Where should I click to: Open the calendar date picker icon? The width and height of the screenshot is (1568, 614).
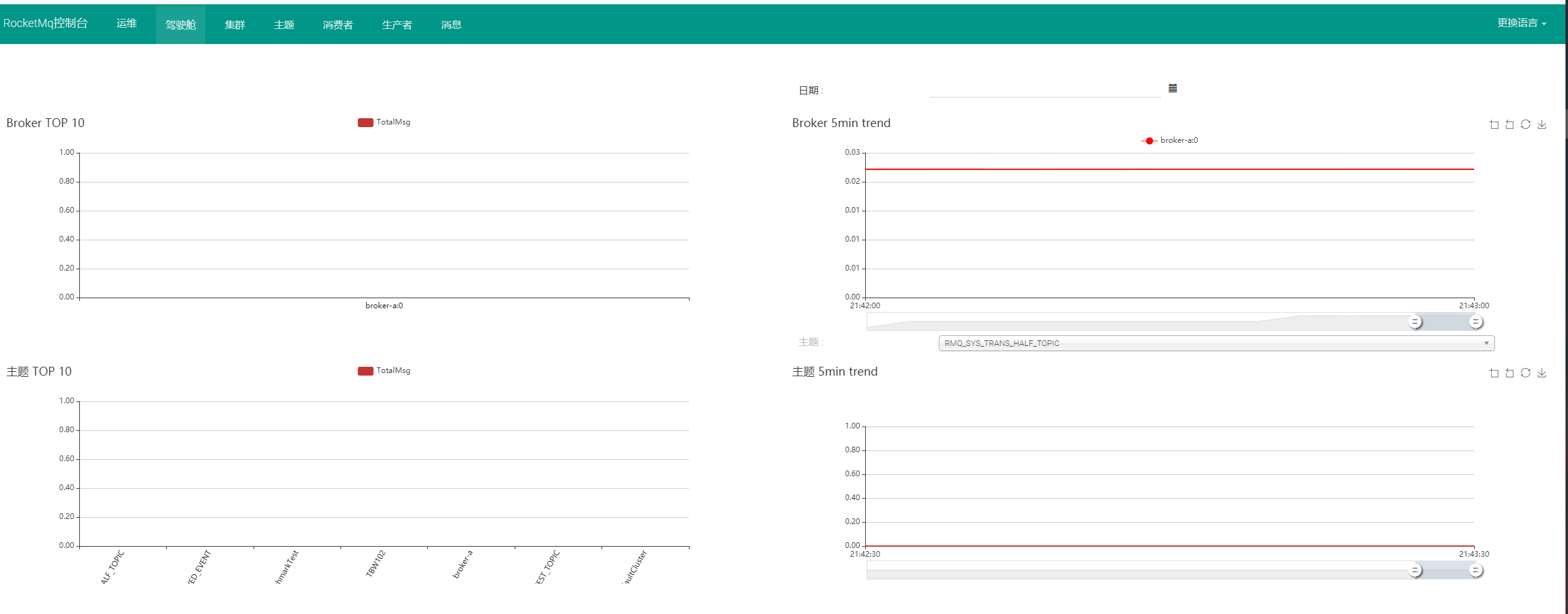click(1173, 88)
